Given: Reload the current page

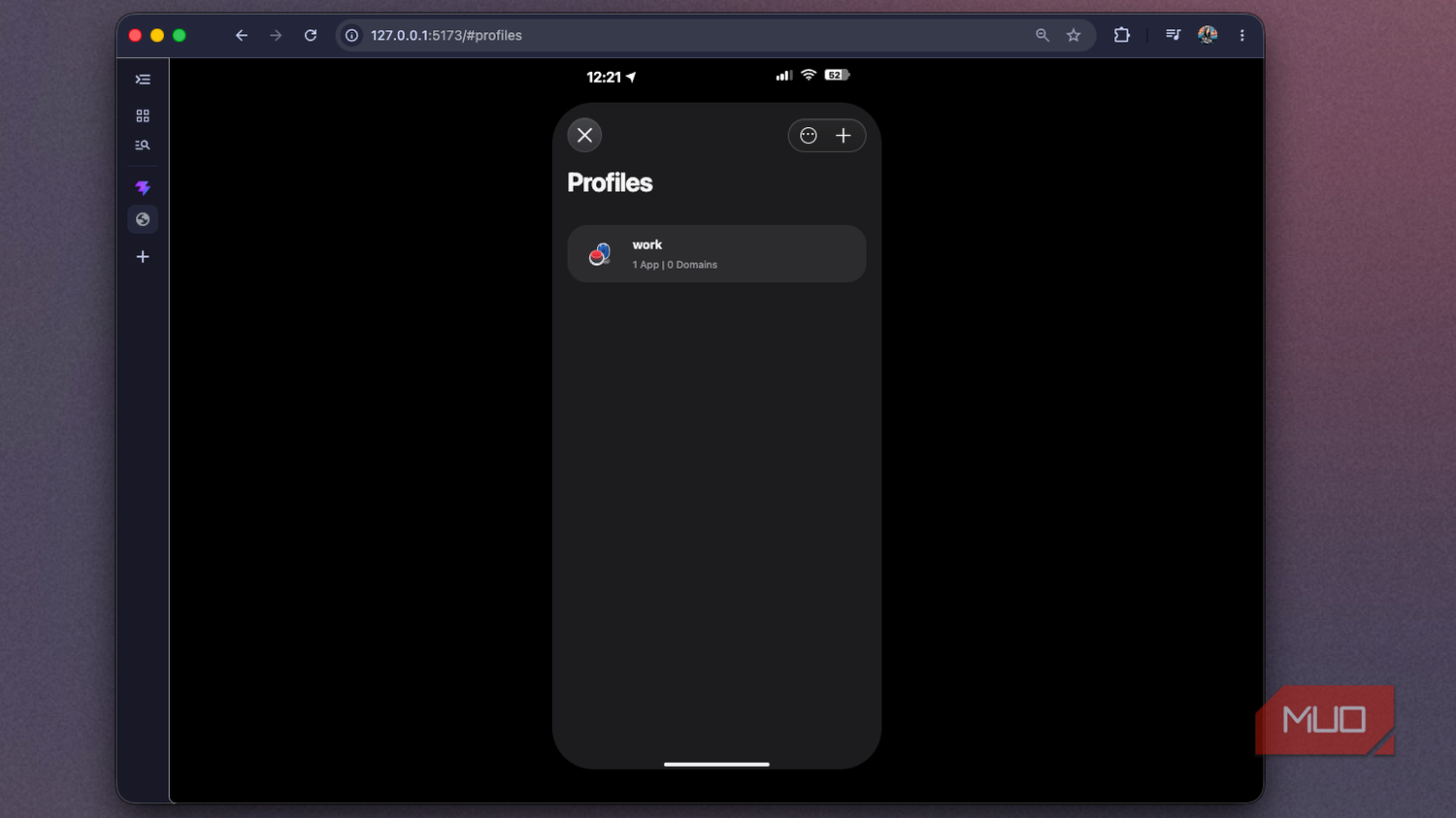Looking at the screenshot, I should (311, 35).
